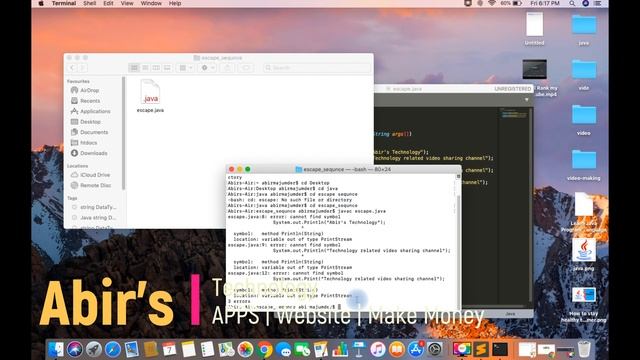Open Sublime Text tab dropdown arrow
Image resolution: width=640 pixels, height=360 pixels.
point(527,100)
